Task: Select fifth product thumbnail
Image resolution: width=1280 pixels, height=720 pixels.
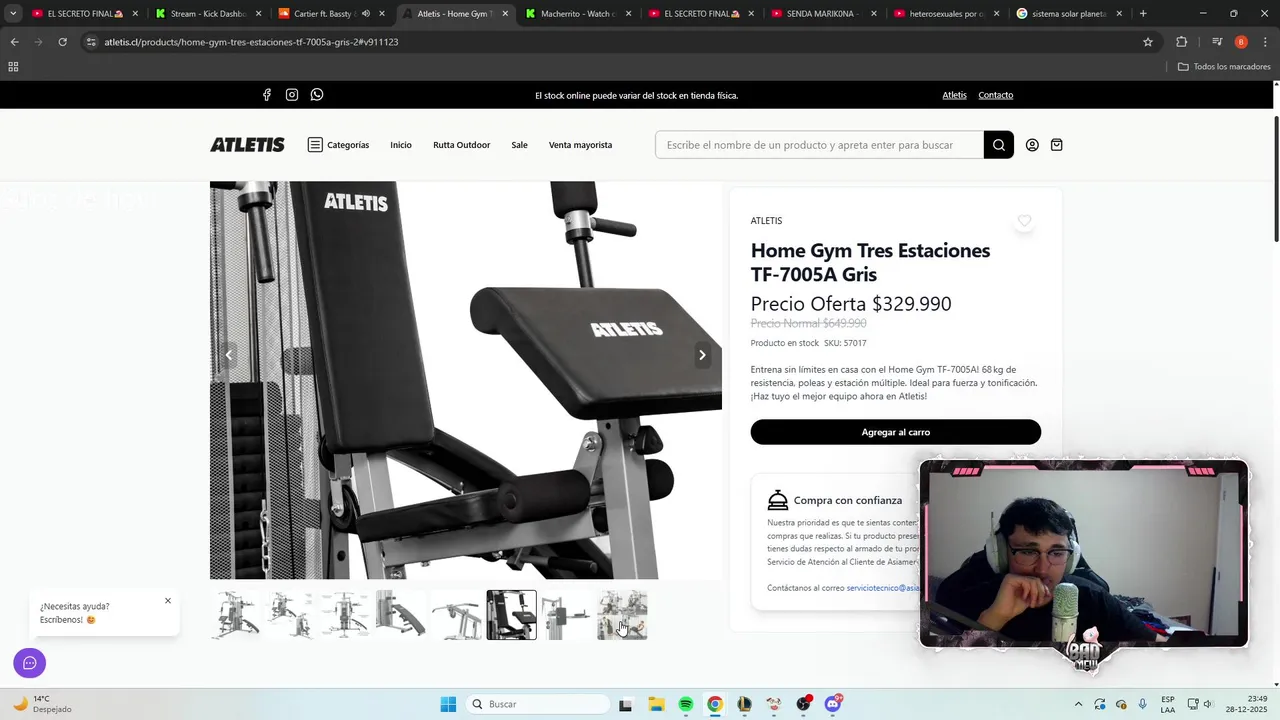Action: pyautogui.click(x=456, y=615)
